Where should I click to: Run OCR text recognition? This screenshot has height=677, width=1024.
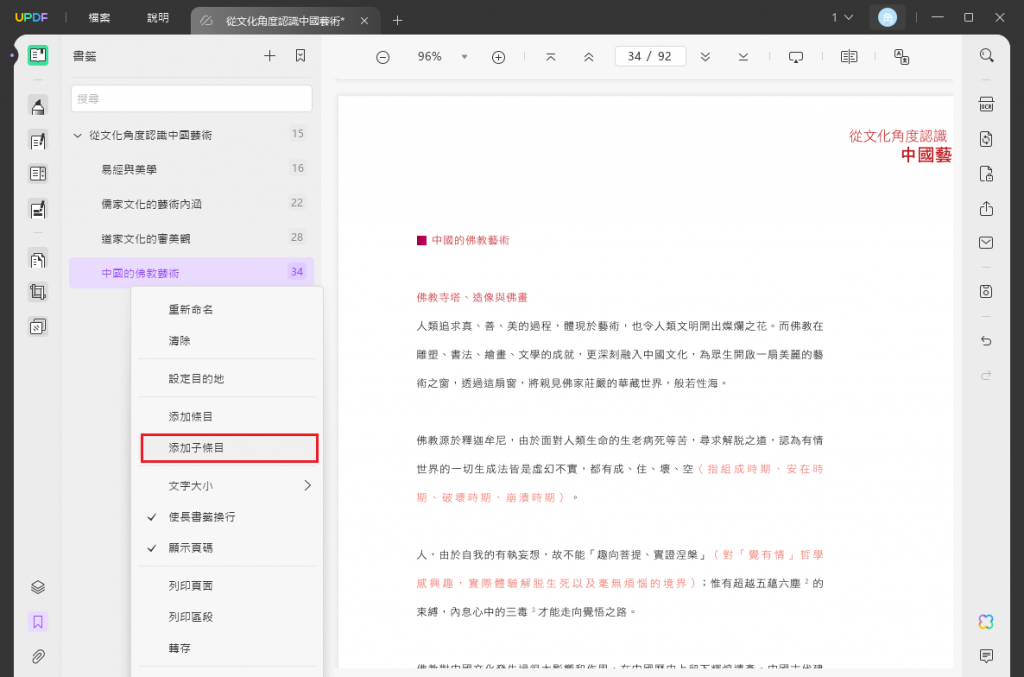pyautogui.click(x=986, y=104)
